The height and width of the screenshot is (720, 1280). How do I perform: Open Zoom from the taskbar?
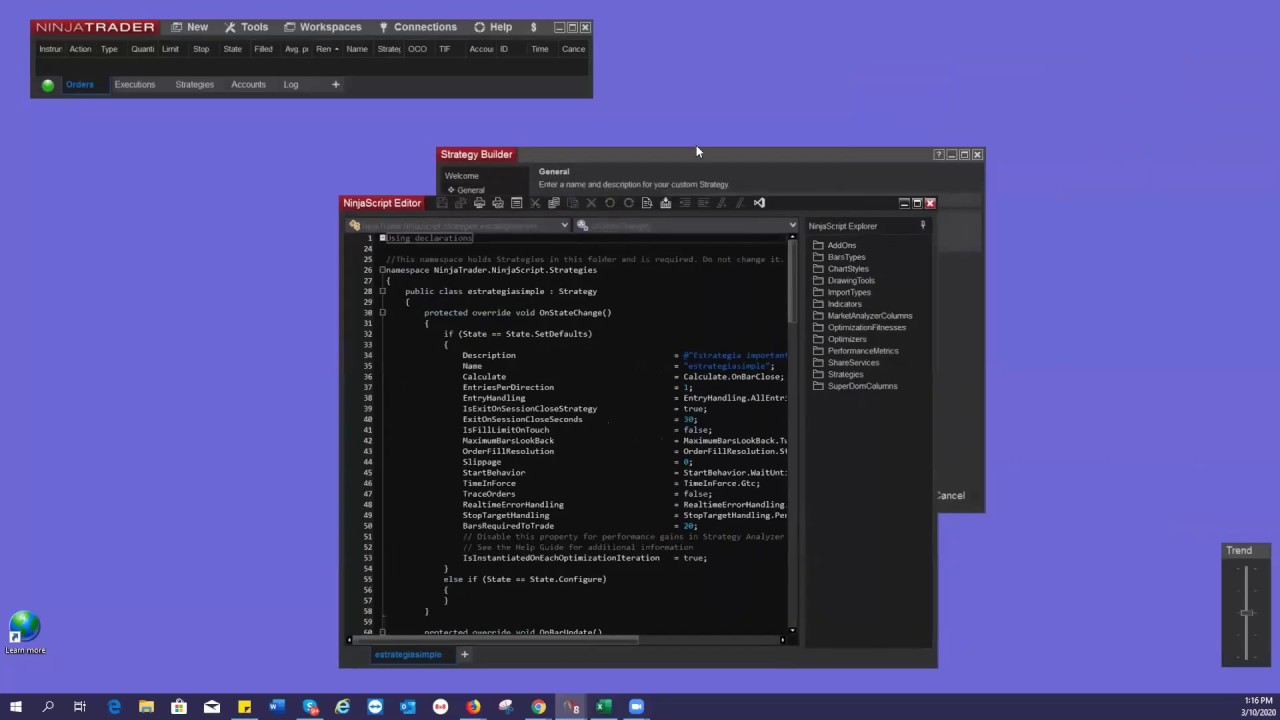tap(636, 707)
